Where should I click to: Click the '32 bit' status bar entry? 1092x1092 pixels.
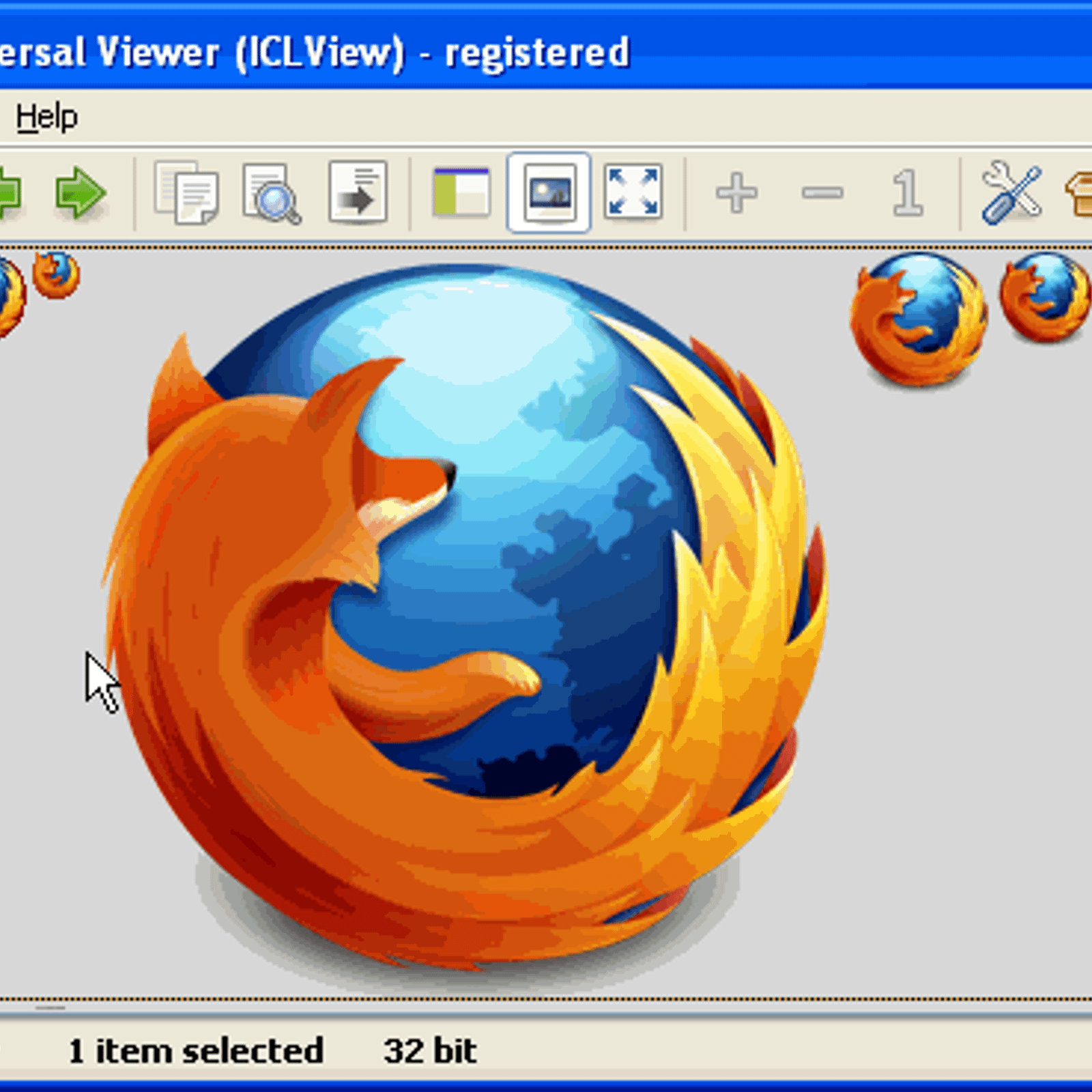pyautogui.click(x=429, y=1050)
